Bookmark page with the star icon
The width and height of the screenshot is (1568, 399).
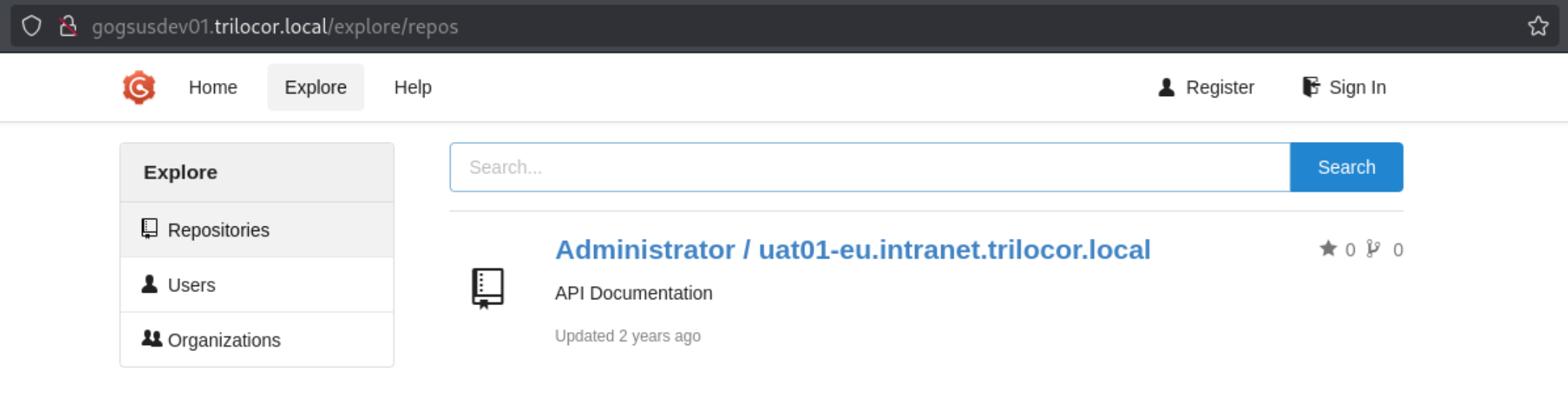click(x=1537, y=26)
